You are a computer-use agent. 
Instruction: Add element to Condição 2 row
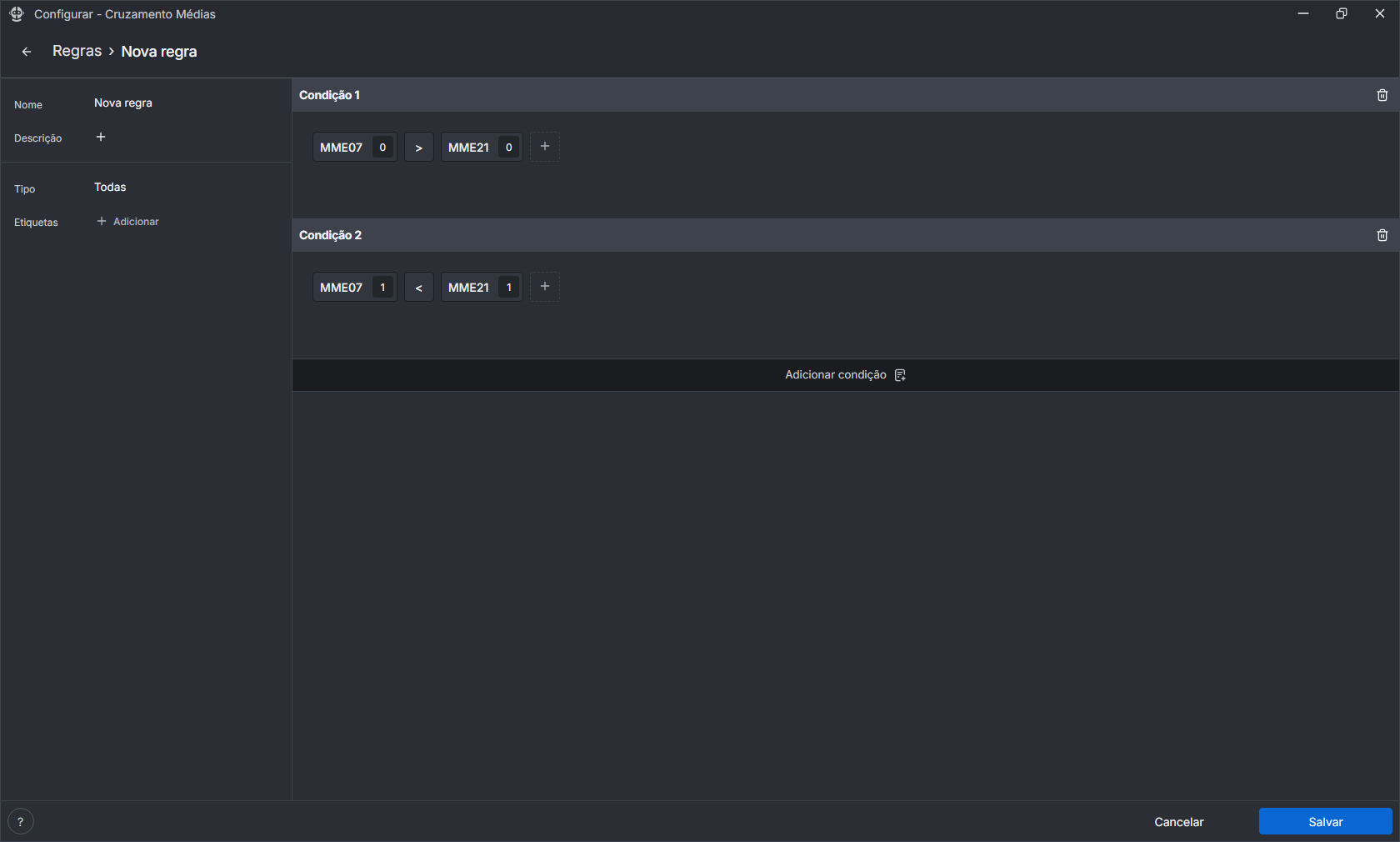click(545, 287)
